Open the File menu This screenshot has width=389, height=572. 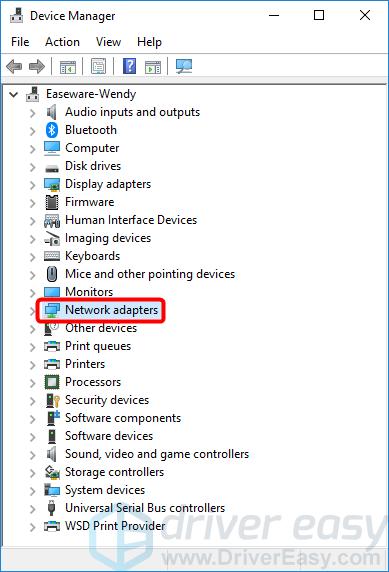tap(20, 42)
